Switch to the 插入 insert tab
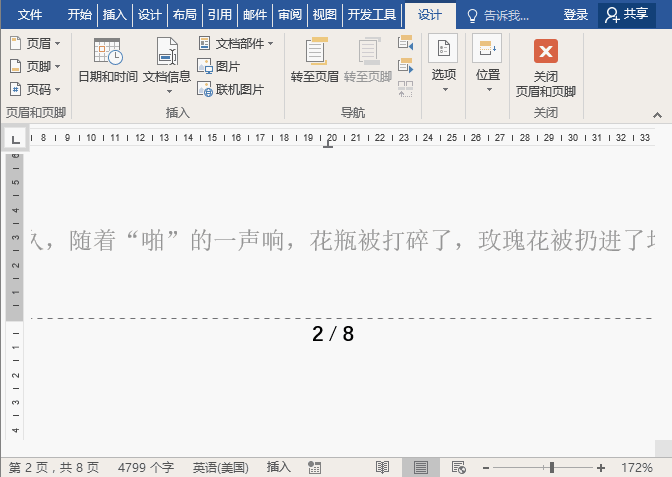This screenshot has width=672, height=477. (115, 15)
